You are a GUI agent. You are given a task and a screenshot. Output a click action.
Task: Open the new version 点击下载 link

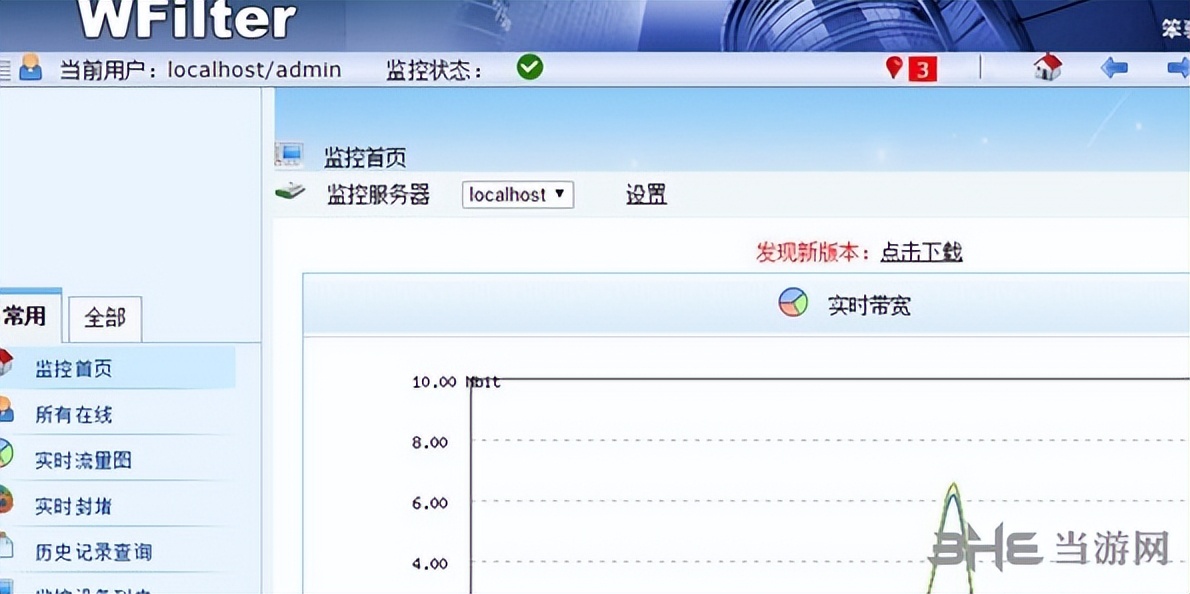[919, 252]
